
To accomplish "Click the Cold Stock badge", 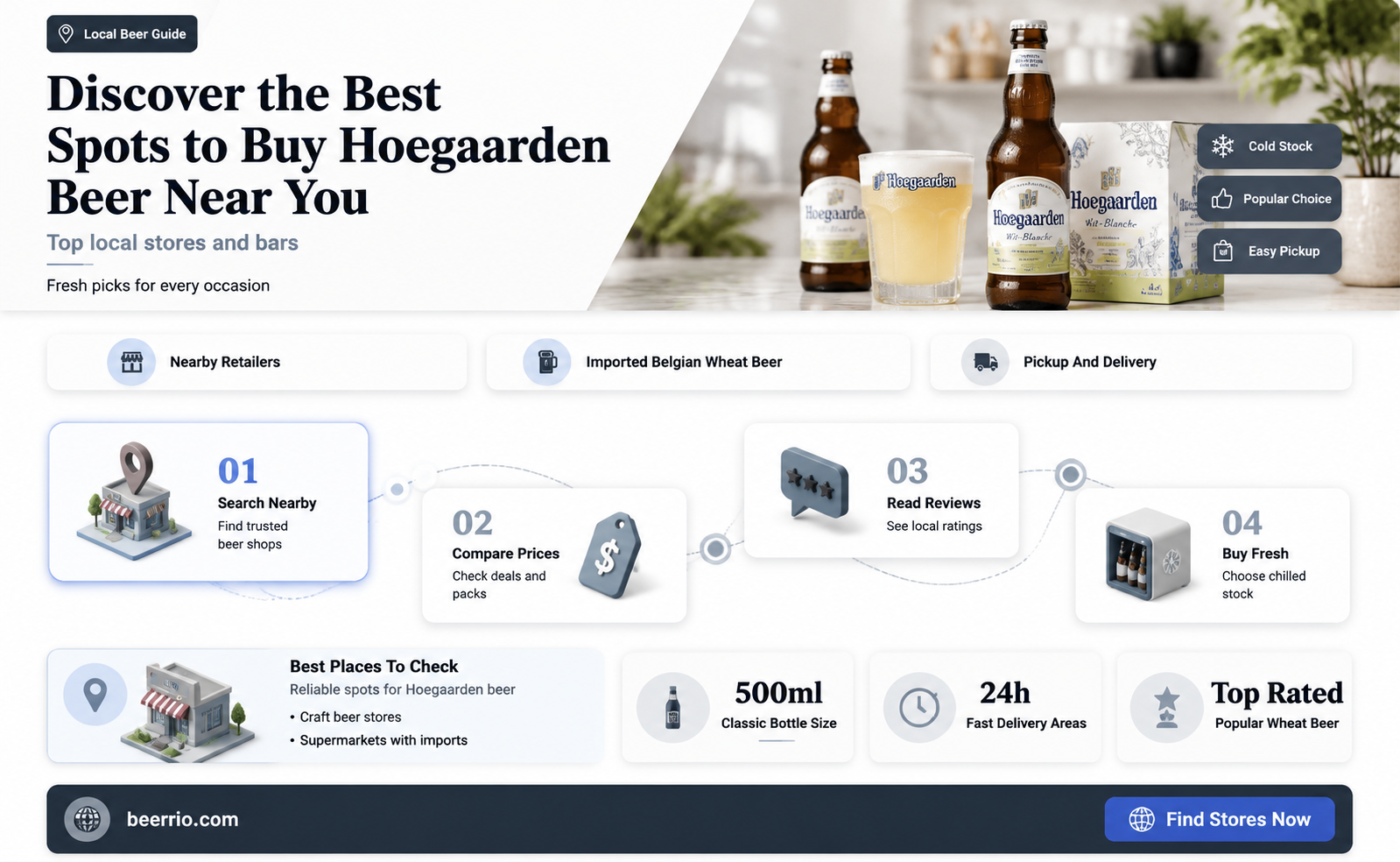I will coord(1270,146).
